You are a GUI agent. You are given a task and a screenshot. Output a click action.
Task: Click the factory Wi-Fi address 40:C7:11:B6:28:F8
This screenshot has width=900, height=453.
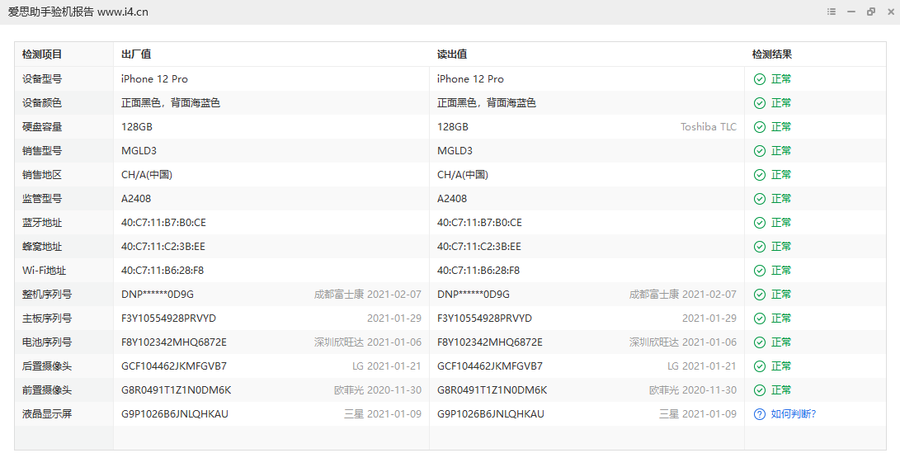pos(163,270)
